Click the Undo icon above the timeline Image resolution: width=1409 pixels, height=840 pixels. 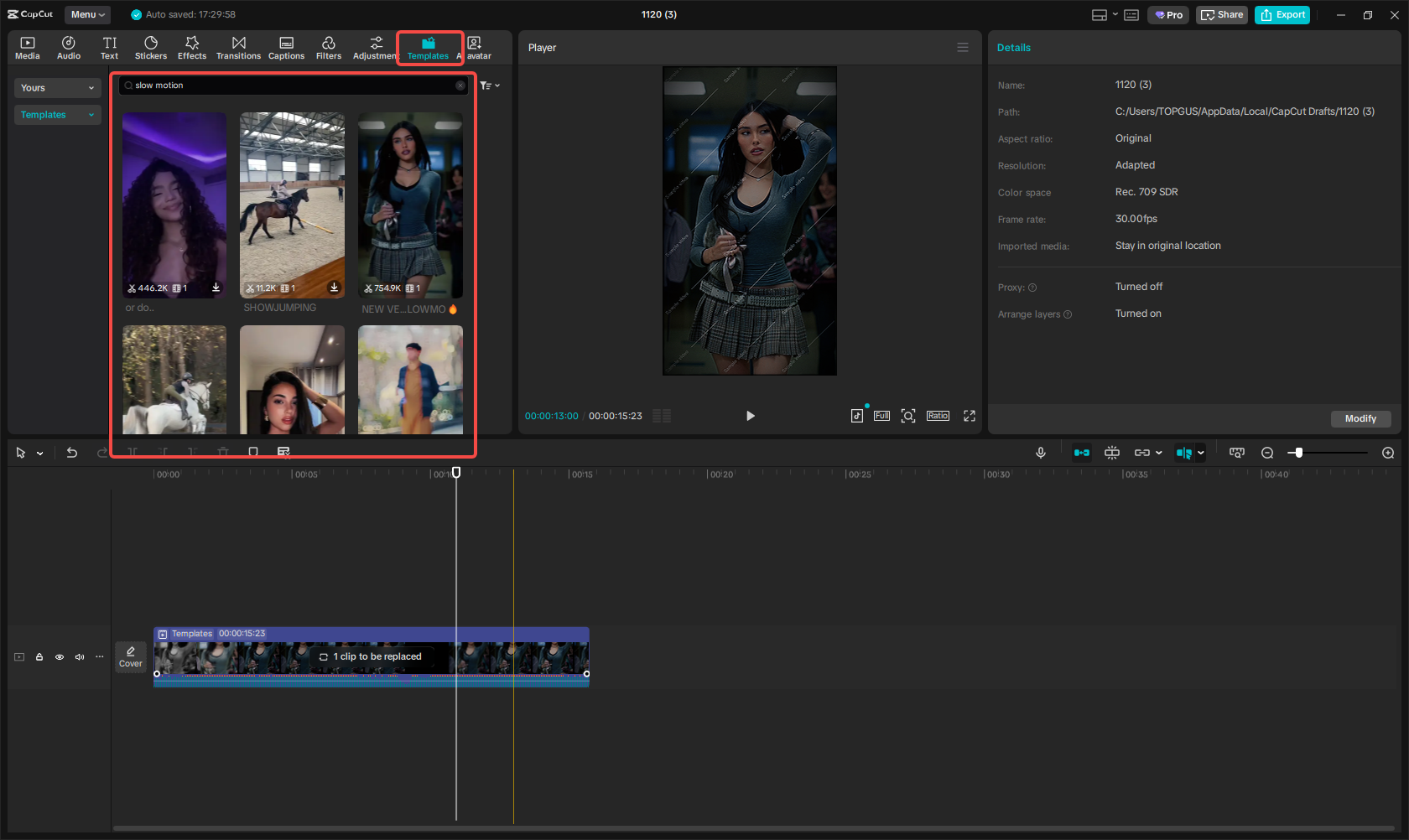[x=72, y=452]
